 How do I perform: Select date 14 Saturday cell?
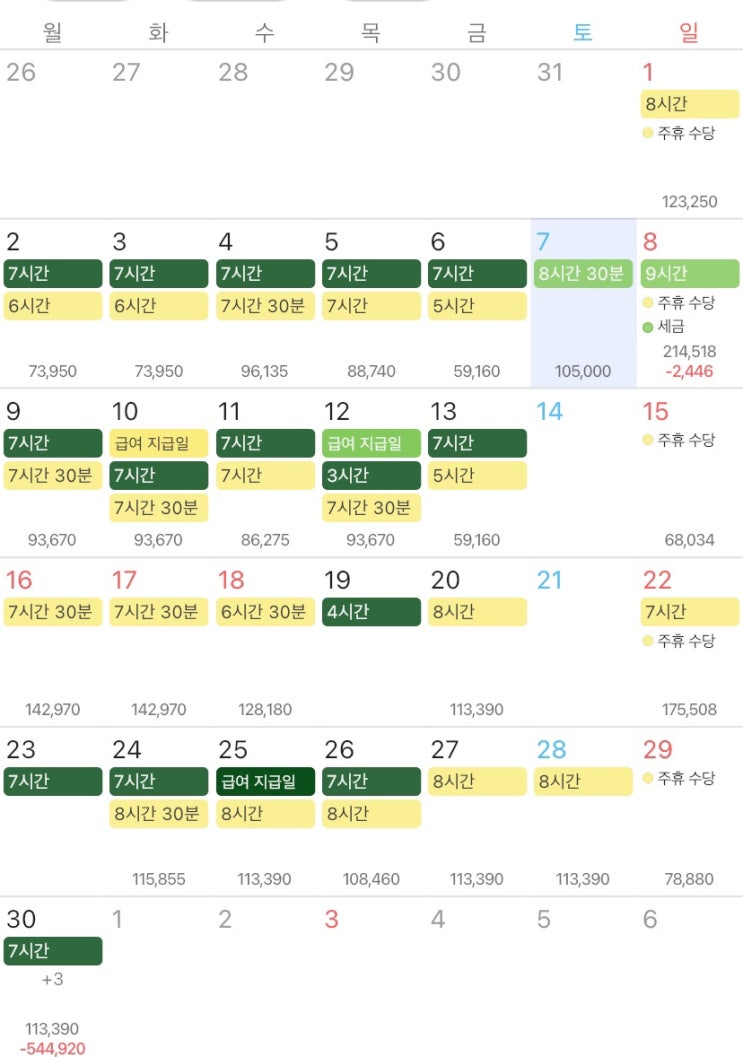tap(583, 472)
